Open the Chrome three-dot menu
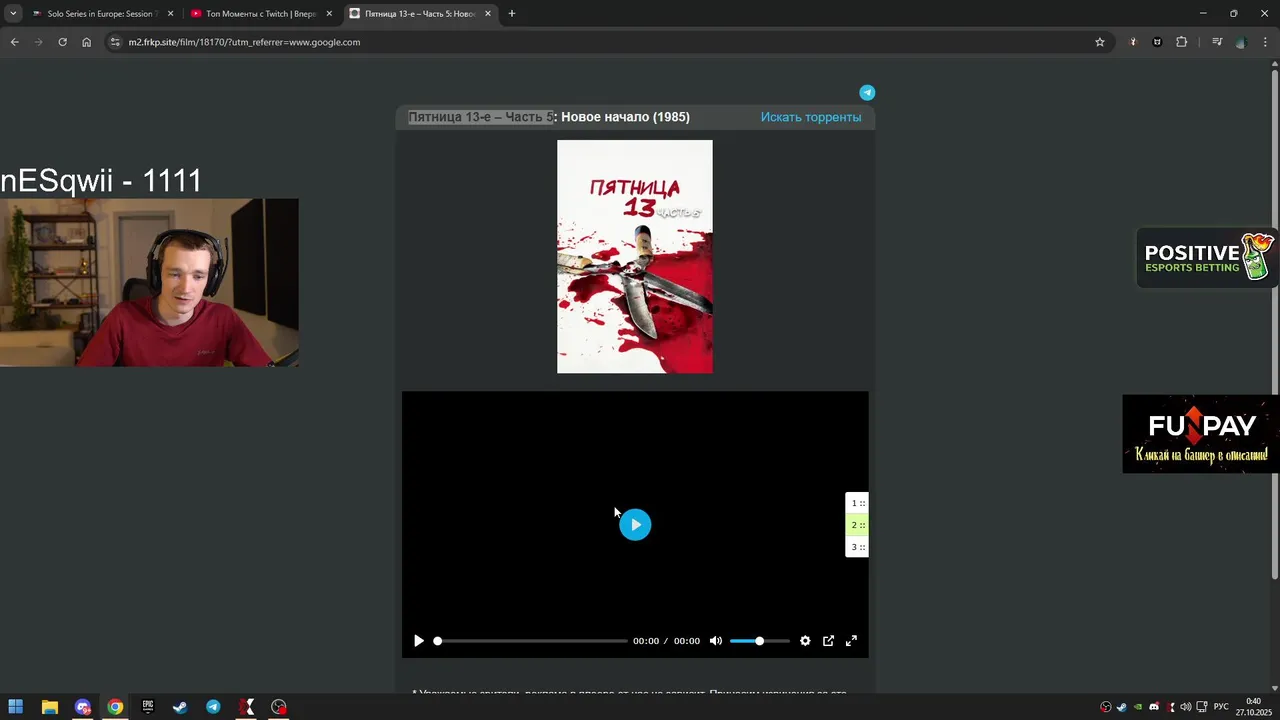The width and height of the screenshot is (1280, 720). click(x=1265, y=42)
